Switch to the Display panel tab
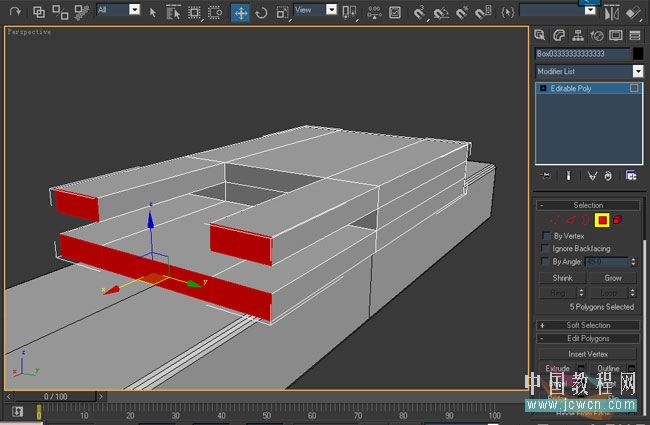Viewport: 650px width, 425px height. 616,36
